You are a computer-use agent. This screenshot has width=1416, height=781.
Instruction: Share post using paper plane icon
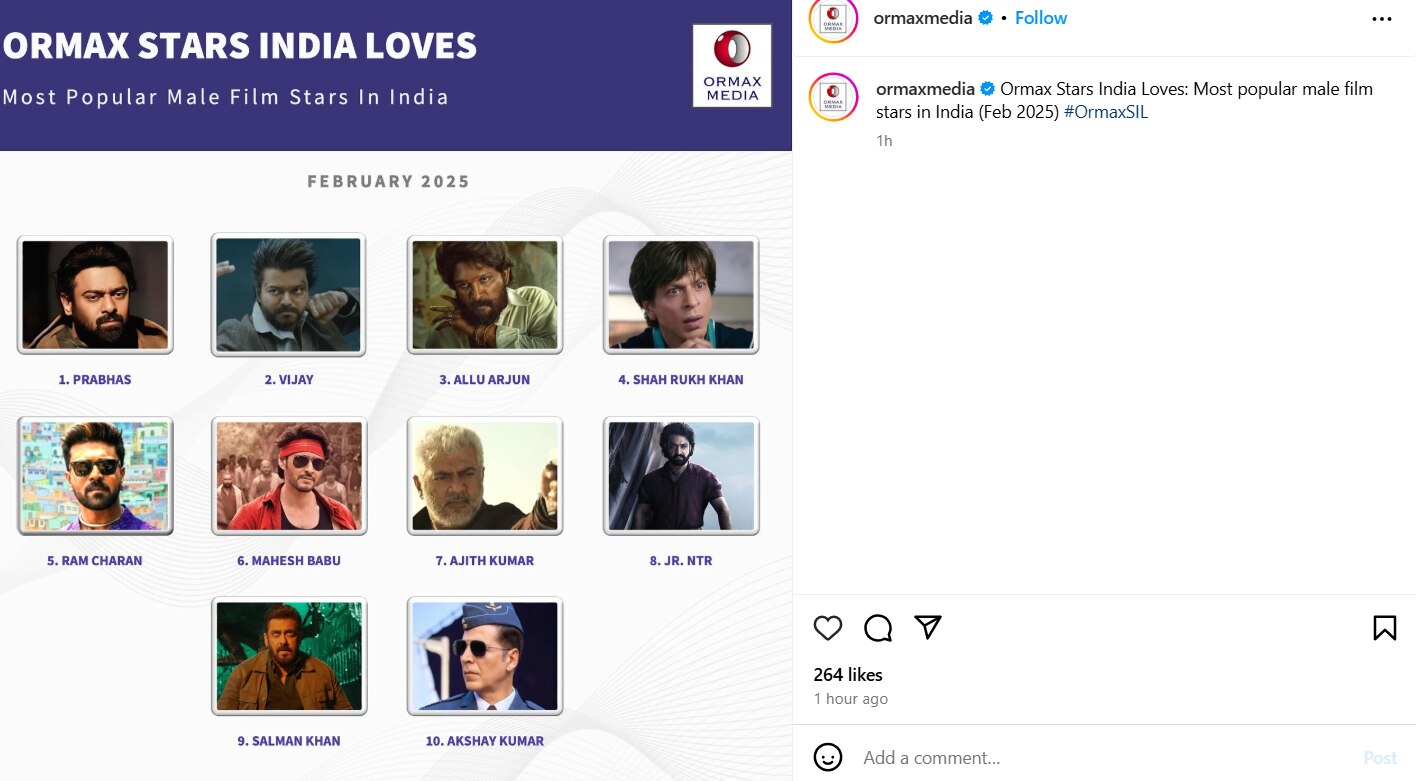click(x=928, y=627)
